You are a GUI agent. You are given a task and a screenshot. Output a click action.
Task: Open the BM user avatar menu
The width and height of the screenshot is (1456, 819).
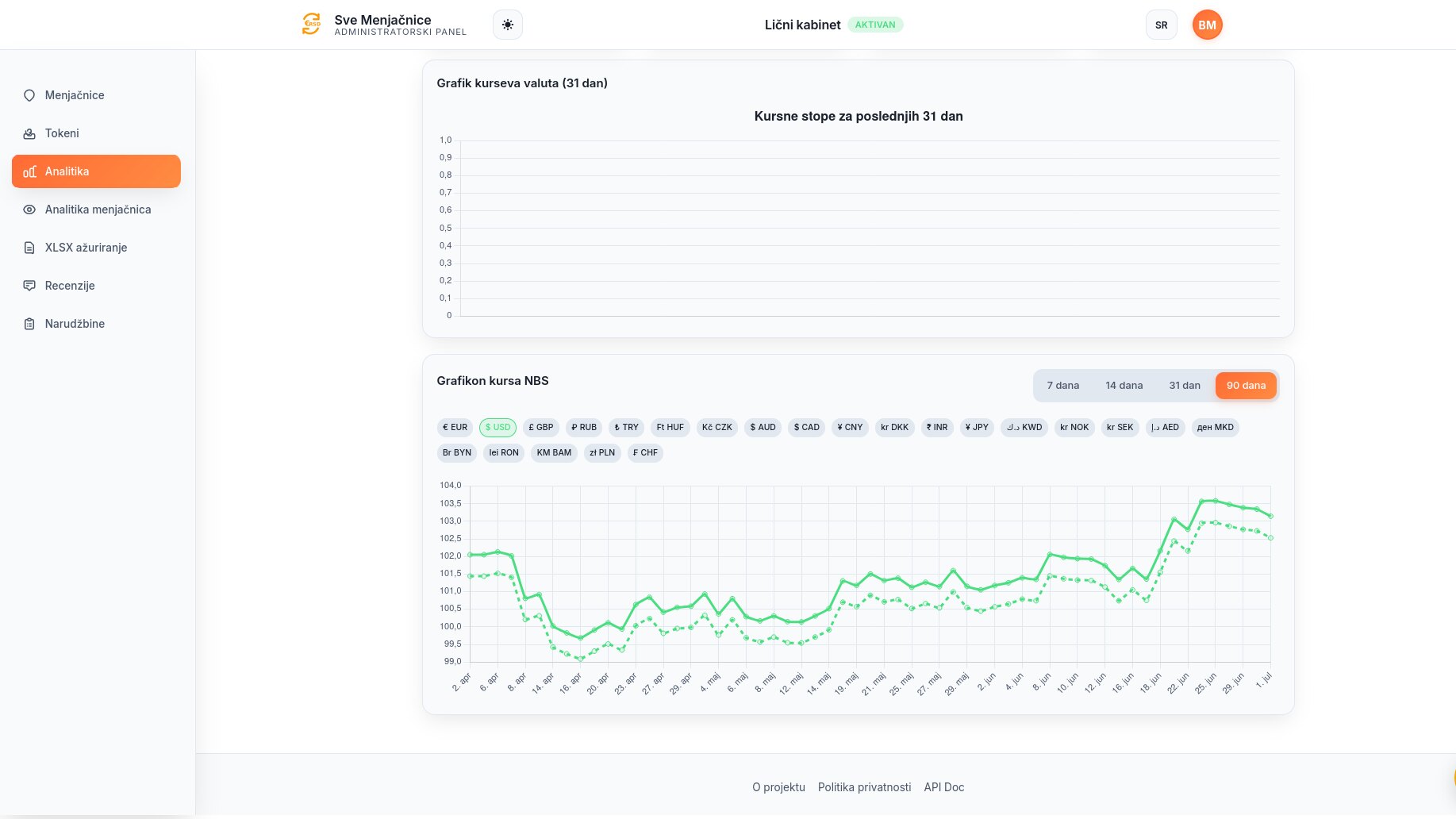(1207, 25)
